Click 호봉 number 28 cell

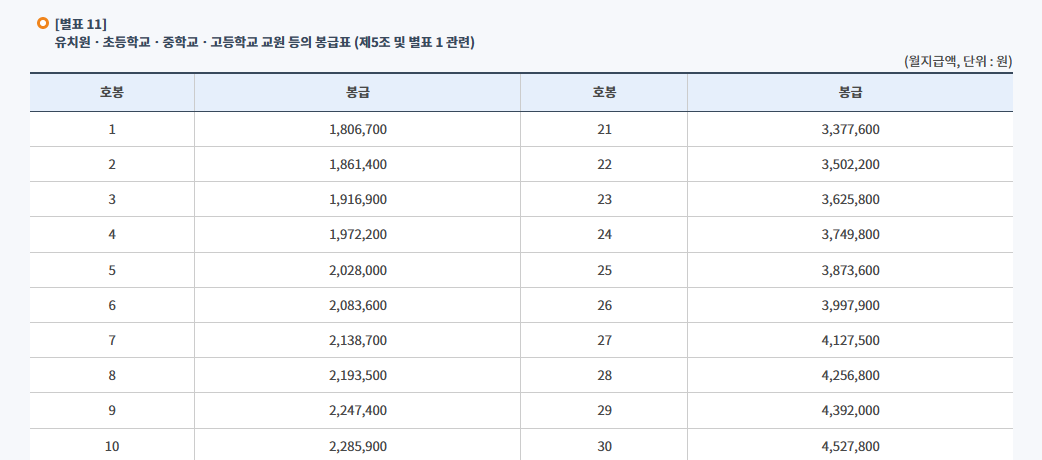click(604, 376)
